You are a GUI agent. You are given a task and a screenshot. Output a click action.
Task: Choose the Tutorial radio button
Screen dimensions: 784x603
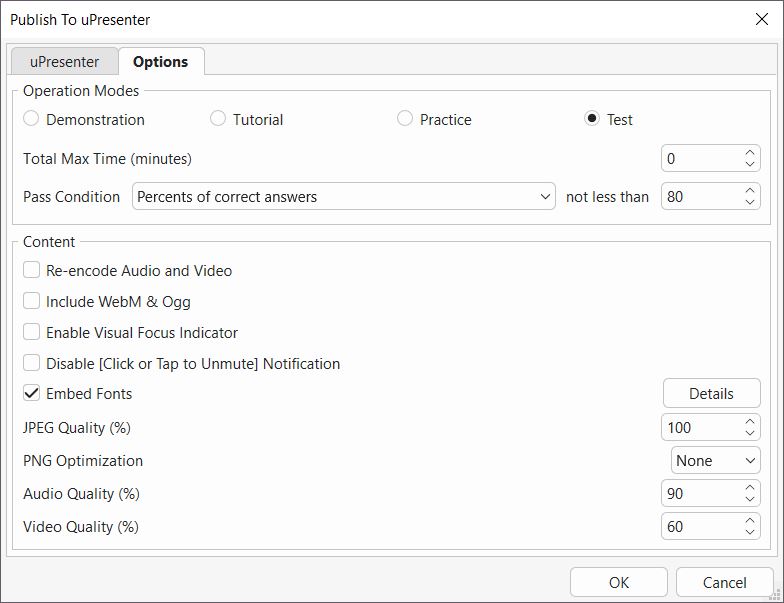pos(218,119)
